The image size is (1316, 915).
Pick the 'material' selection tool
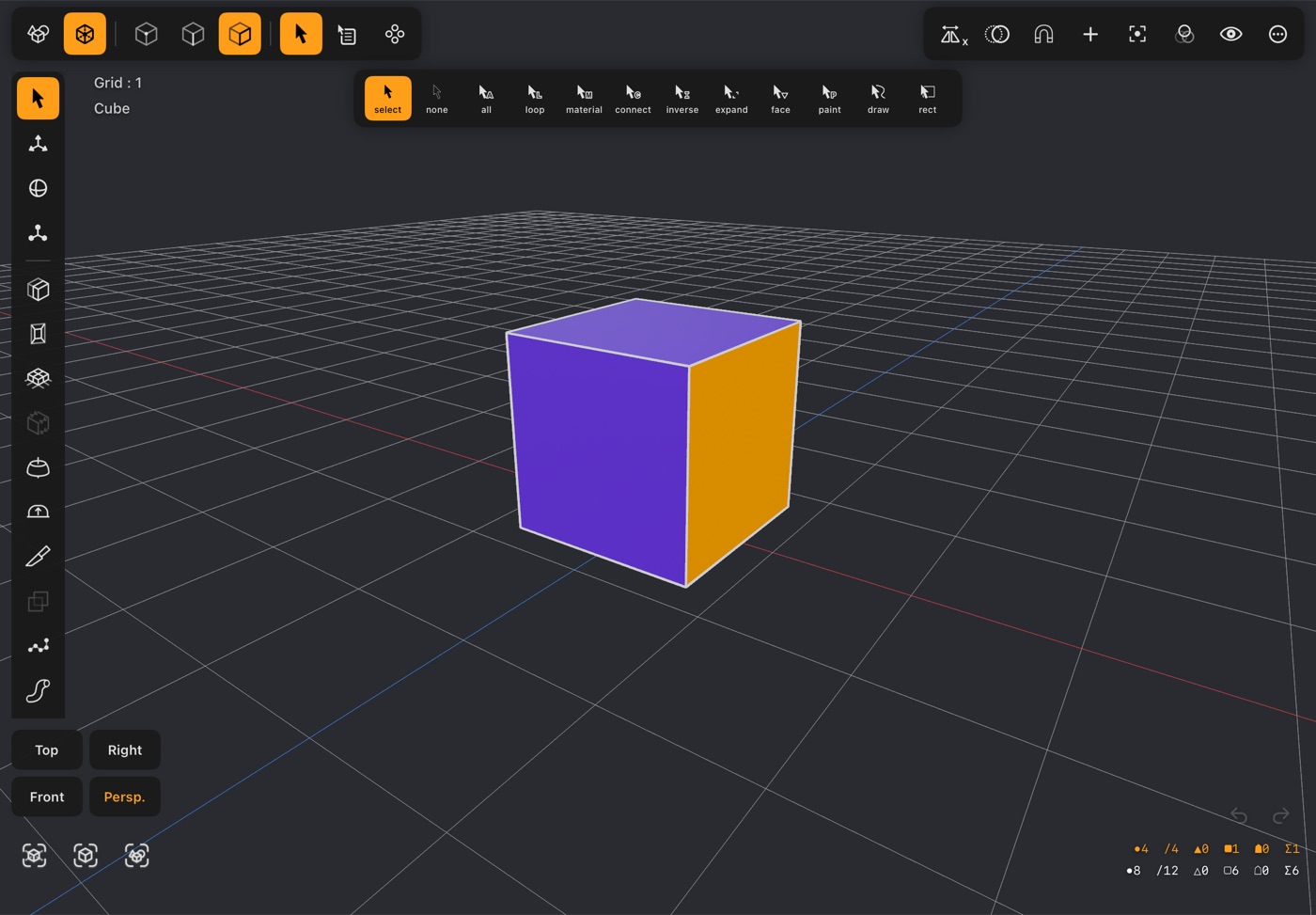584,98
